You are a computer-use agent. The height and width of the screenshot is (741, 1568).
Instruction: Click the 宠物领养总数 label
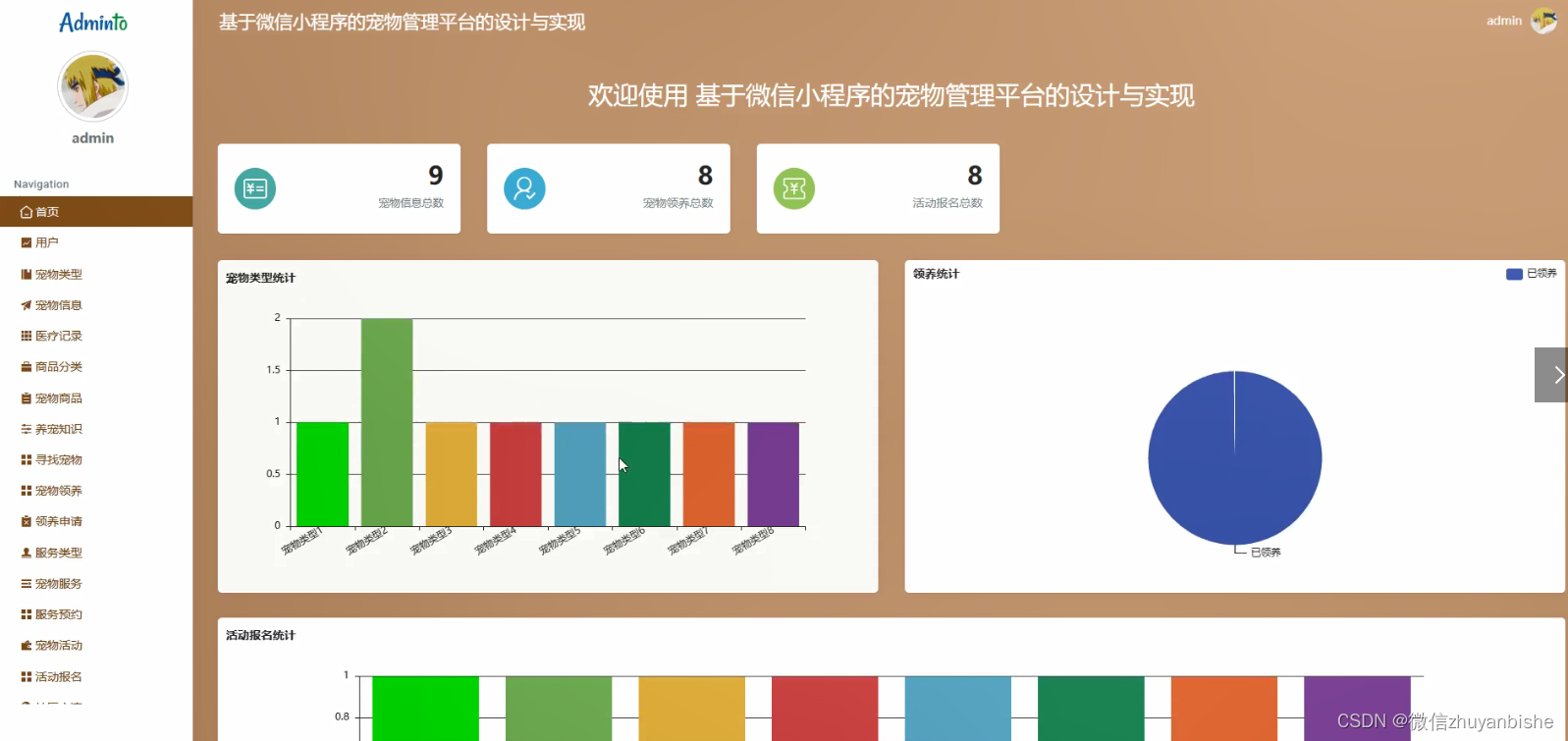pyautogui.click(x=677, y=203)
